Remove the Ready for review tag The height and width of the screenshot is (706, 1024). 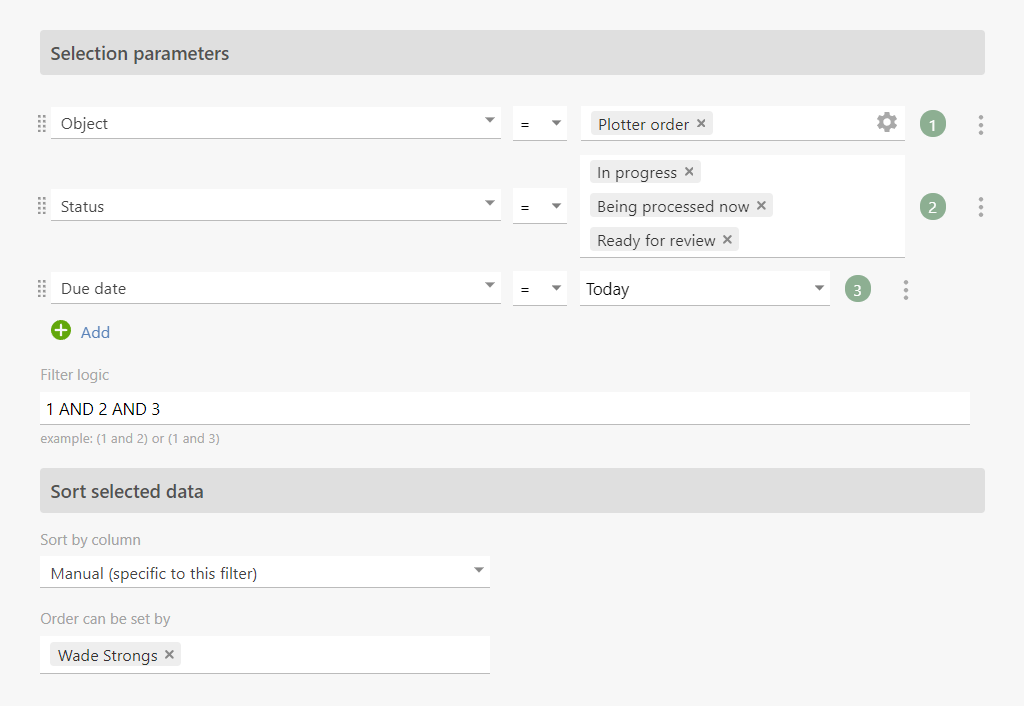pos(727,240)
